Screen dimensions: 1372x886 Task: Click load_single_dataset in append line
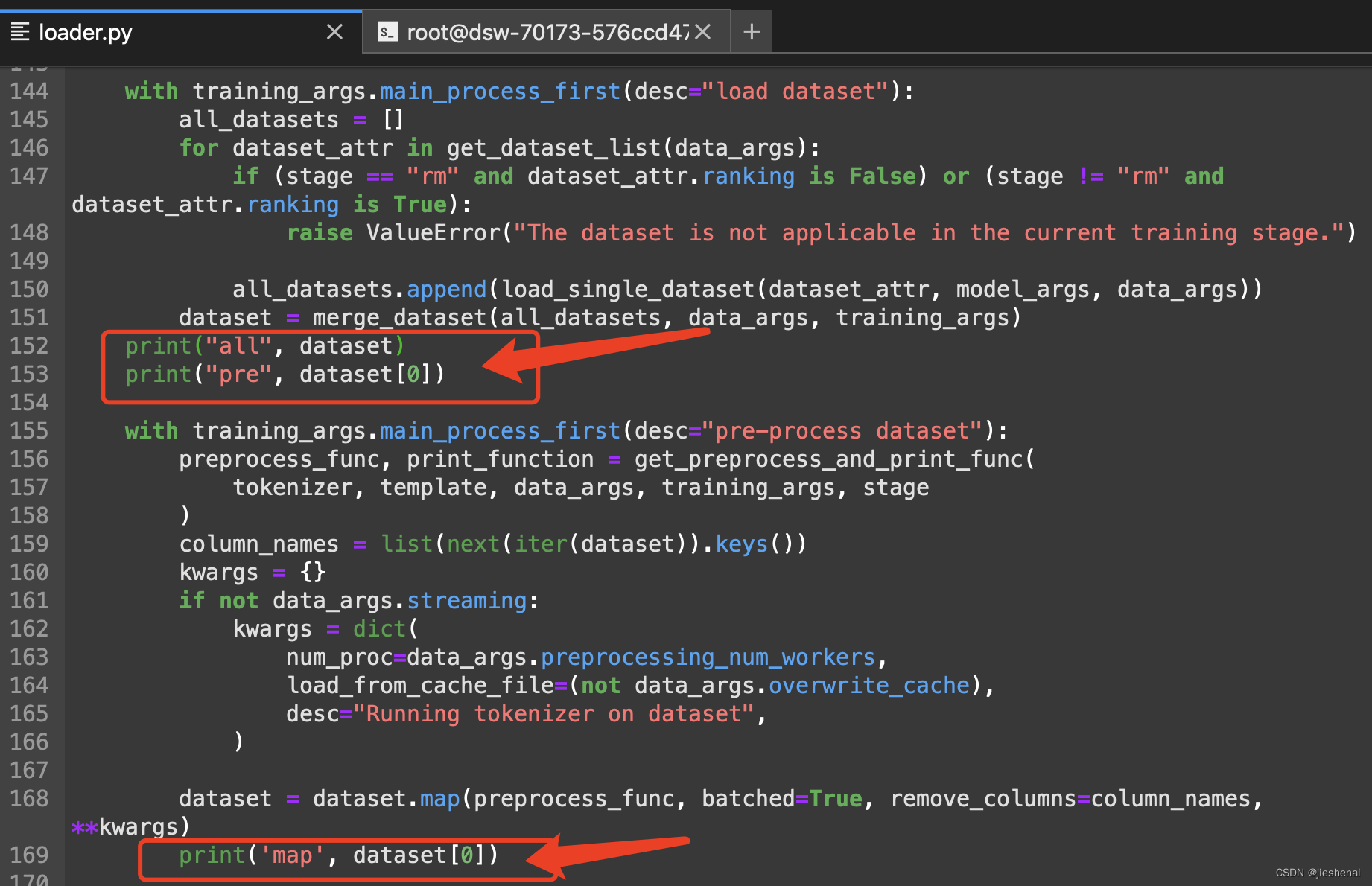628,289
